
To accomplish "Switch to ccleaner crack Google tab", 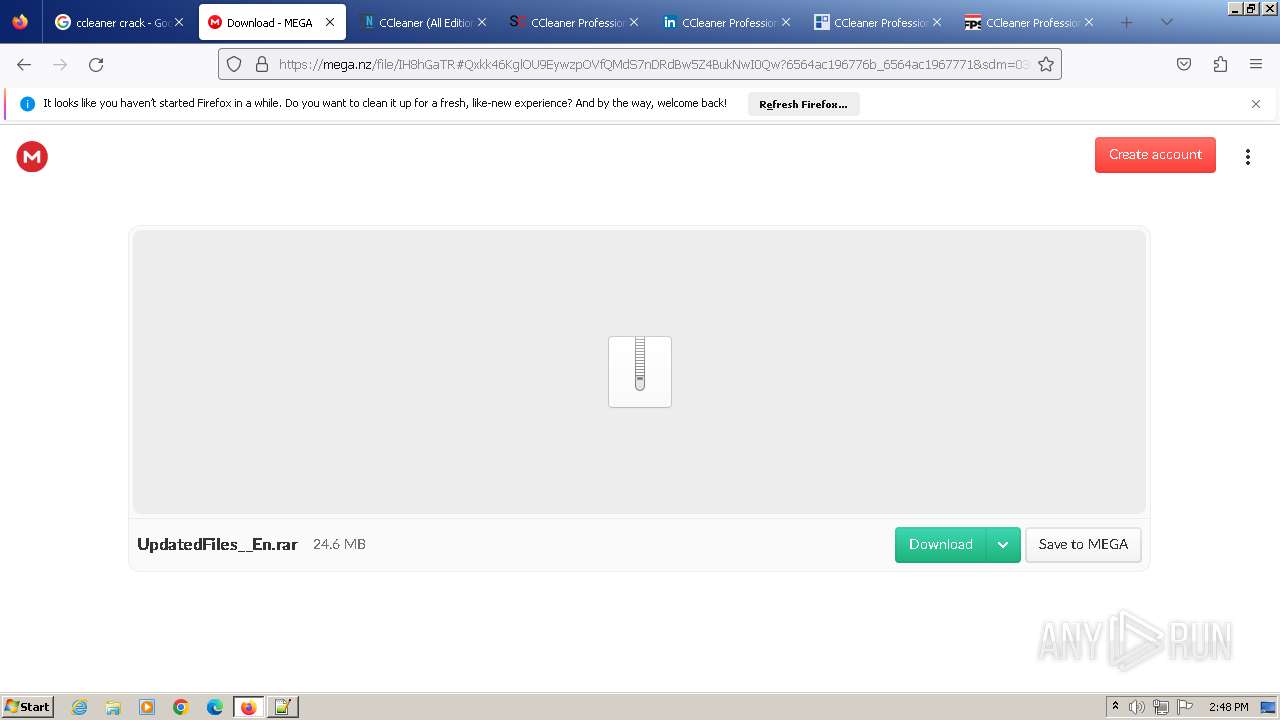I will coord(120,22).
